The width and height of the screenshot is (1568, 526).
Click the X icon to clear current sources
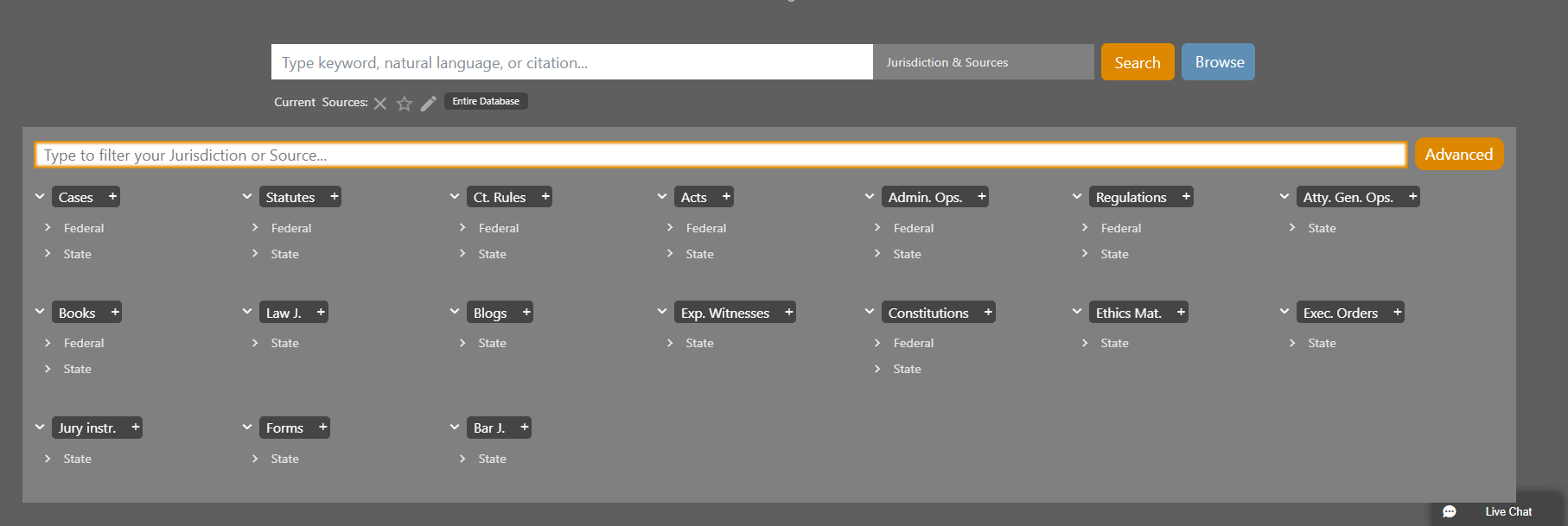tap(379, 104)
